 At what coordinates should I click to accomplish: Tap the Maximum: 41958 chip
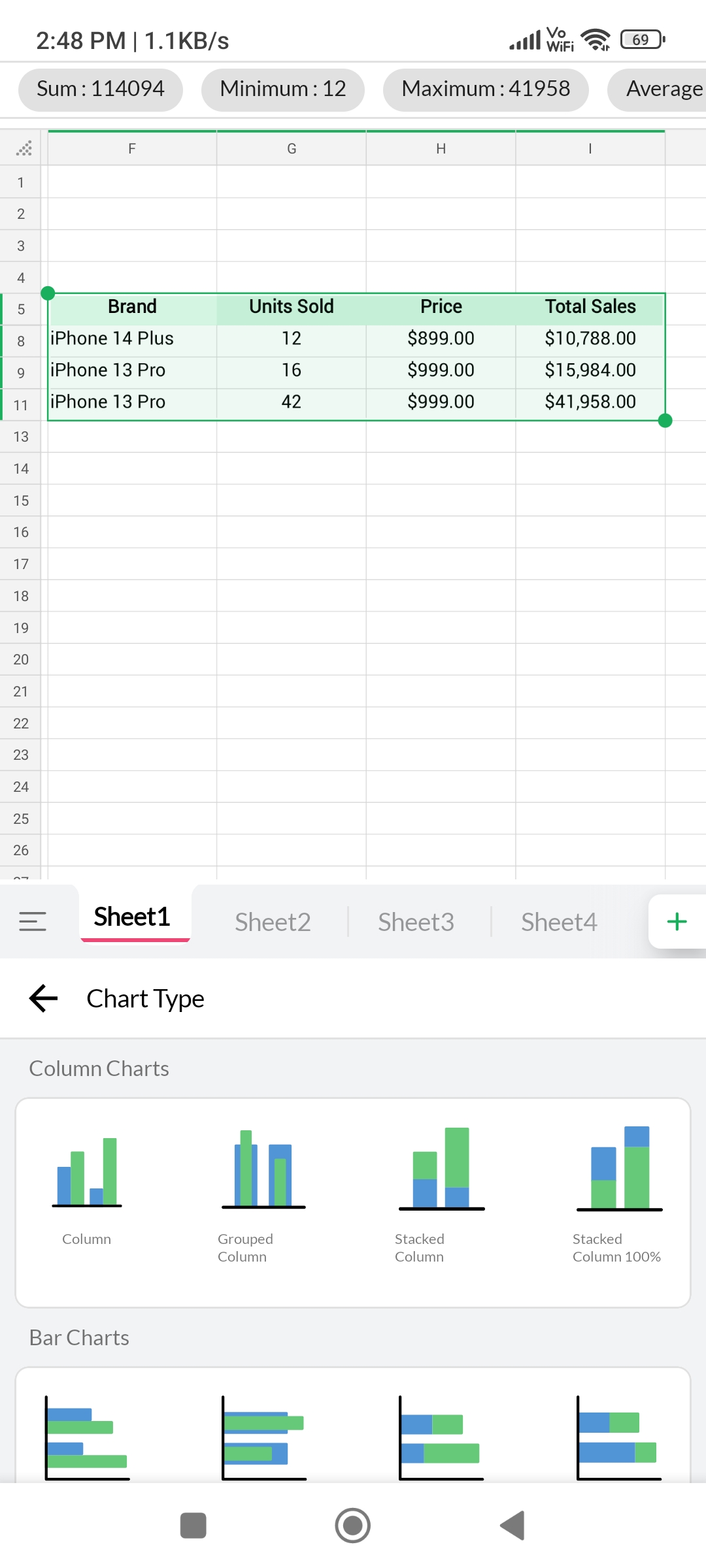486,90
